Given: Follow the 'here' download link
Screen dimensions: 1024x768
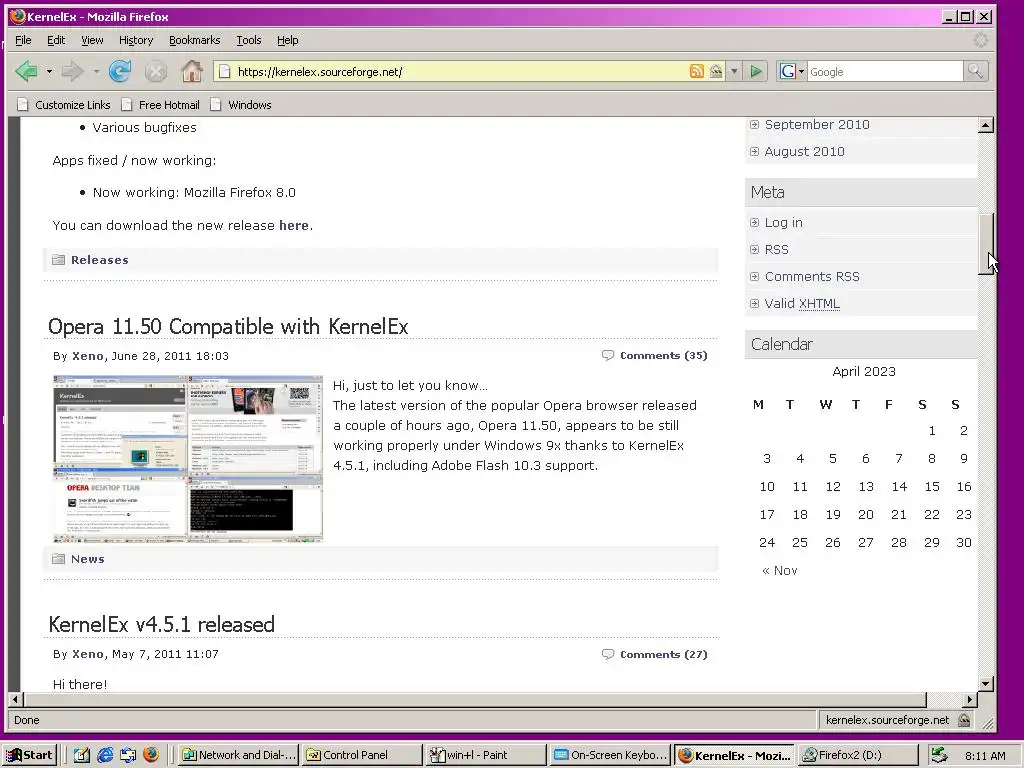Looking at the screenshot, I should pyautogui.click(x=294, y=225).
